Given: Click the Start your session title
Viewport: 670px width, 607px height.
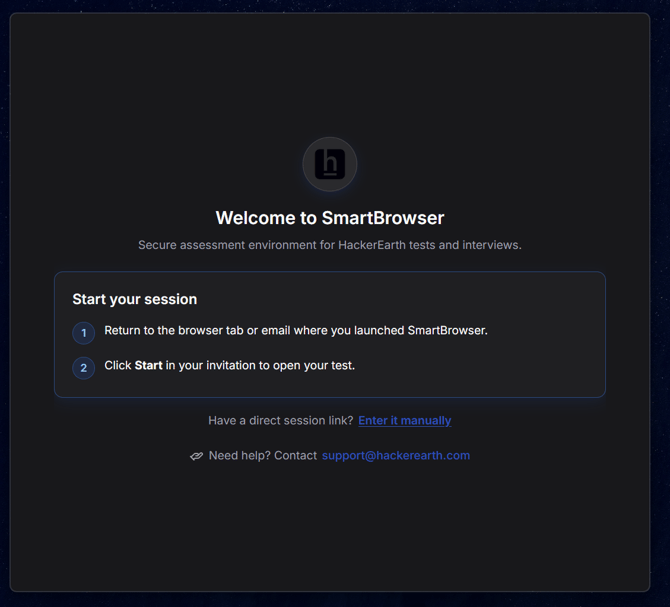Looking at the screenshot, I should (135, 299).
